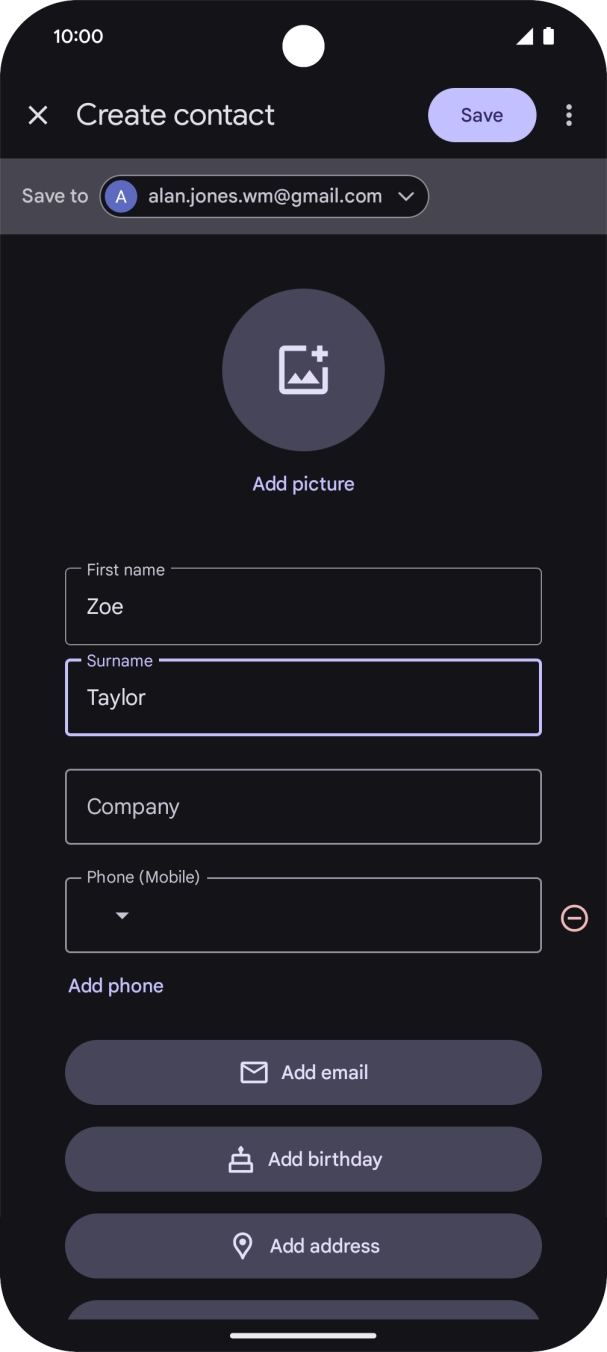This screenshot has height=1352, width=607.
Task: Open the phone country code dropdown arrow
Action: pos(122,915)
